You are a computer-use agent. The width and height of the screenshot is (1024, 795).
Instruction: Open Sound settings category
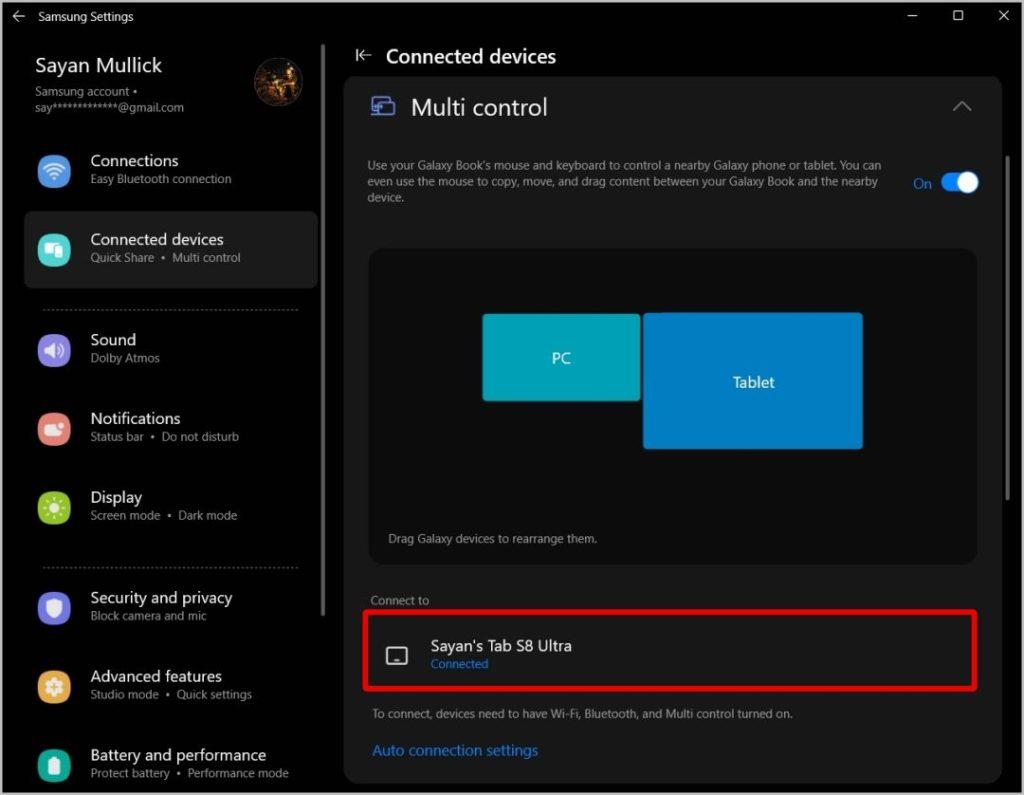171,349
